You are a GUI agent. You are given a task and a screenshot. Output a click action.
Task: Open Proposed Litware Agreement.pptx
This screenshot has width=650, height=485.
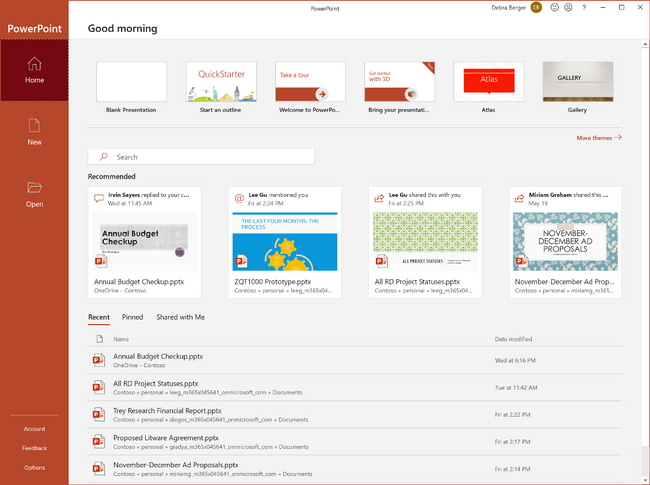[355, 441]
